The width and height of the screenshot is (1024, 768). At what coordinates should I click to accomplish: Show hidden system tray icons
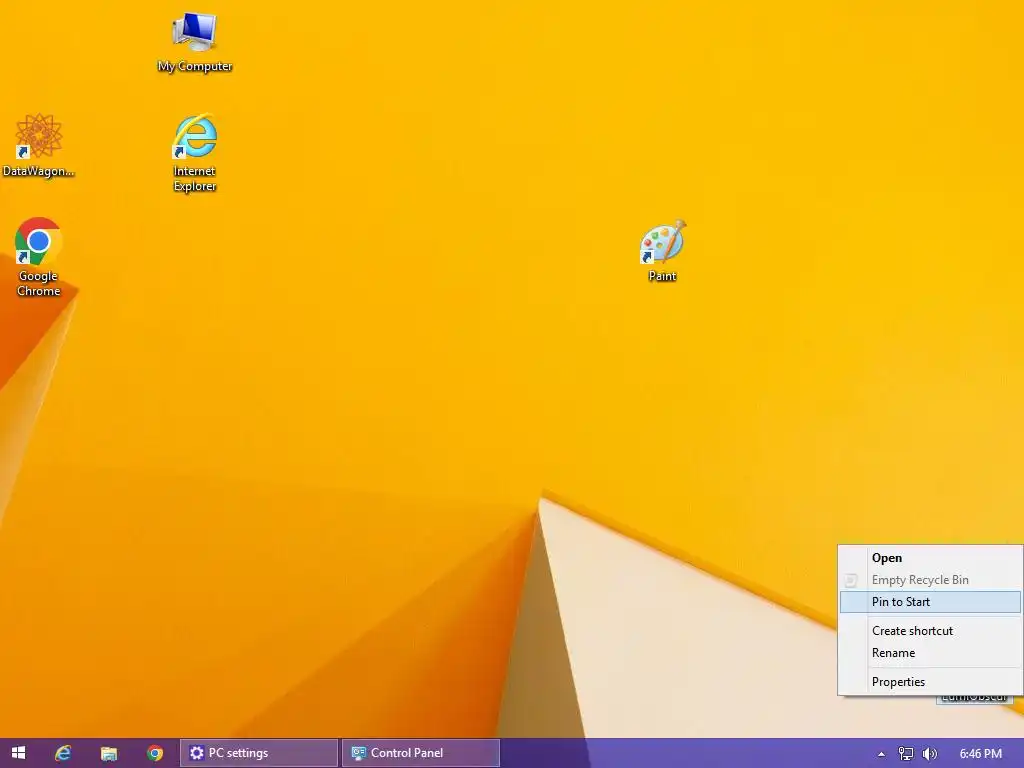coord(881,754)
